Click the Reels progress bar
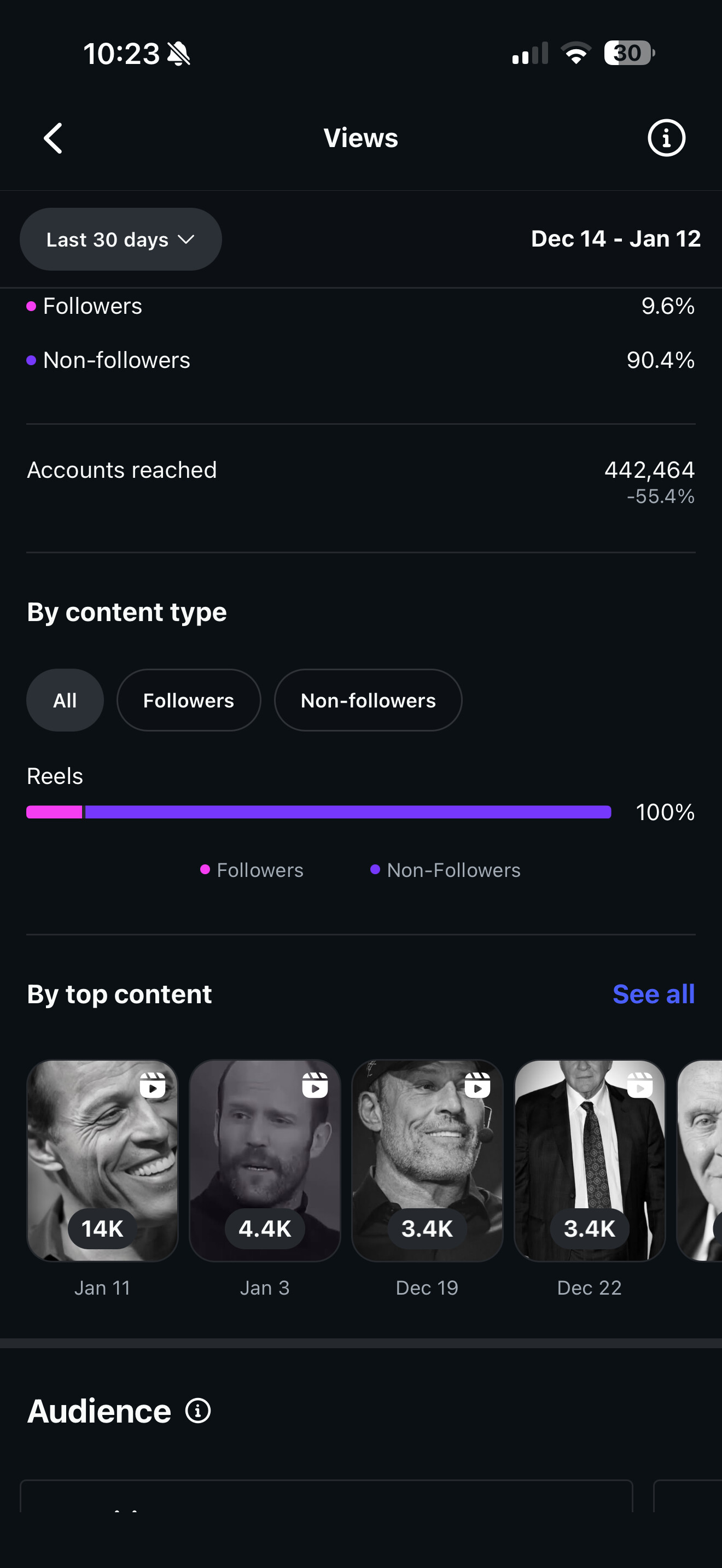 click(318, 812)
